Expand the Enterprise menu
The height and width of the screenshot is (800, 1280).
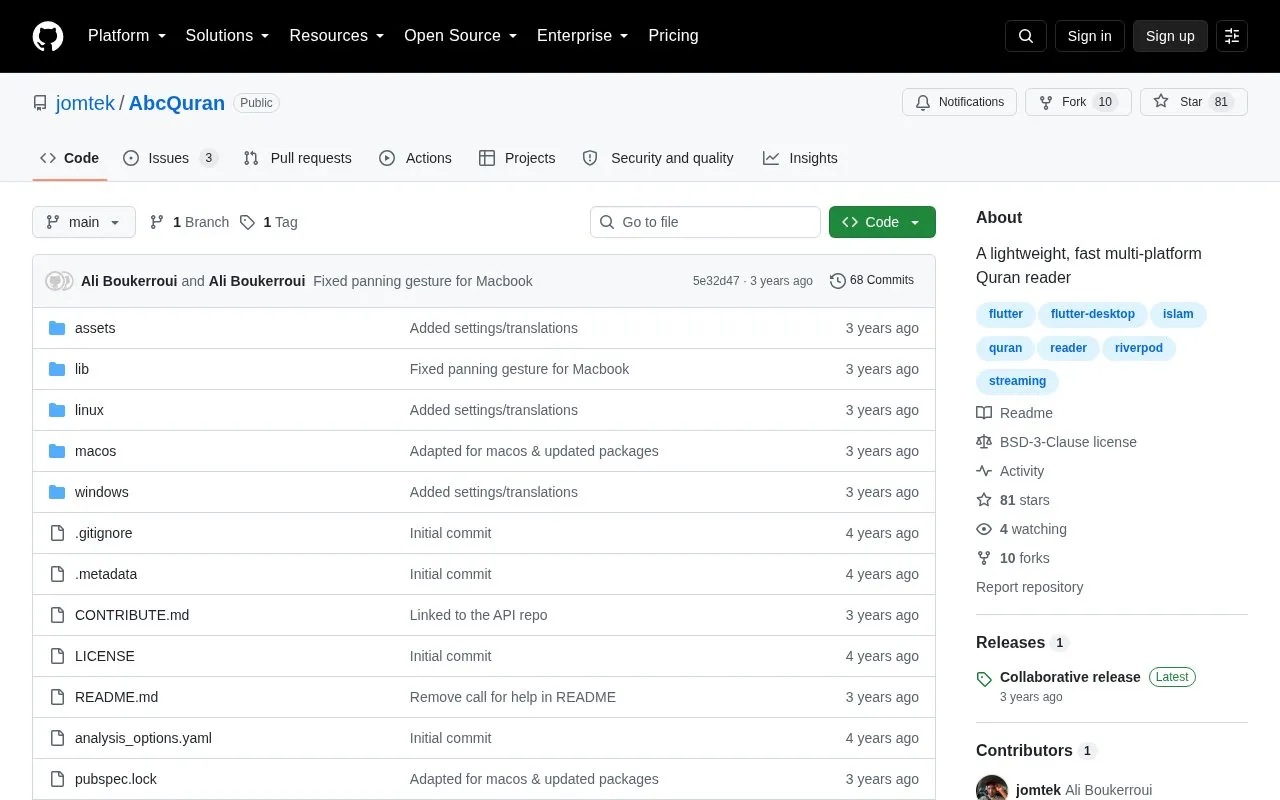coord(583,36)
